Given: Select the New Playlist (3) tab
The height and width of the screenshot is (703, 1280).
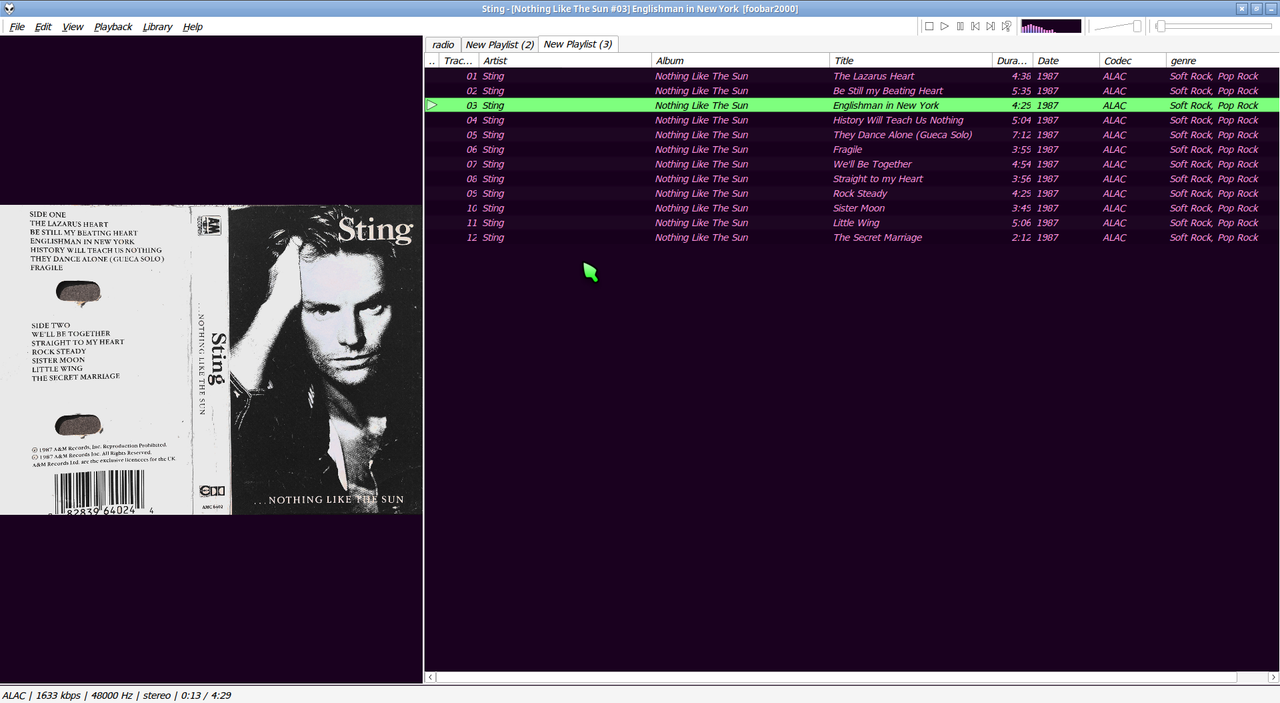Looking at the screenshot, I should pos(578,44).
